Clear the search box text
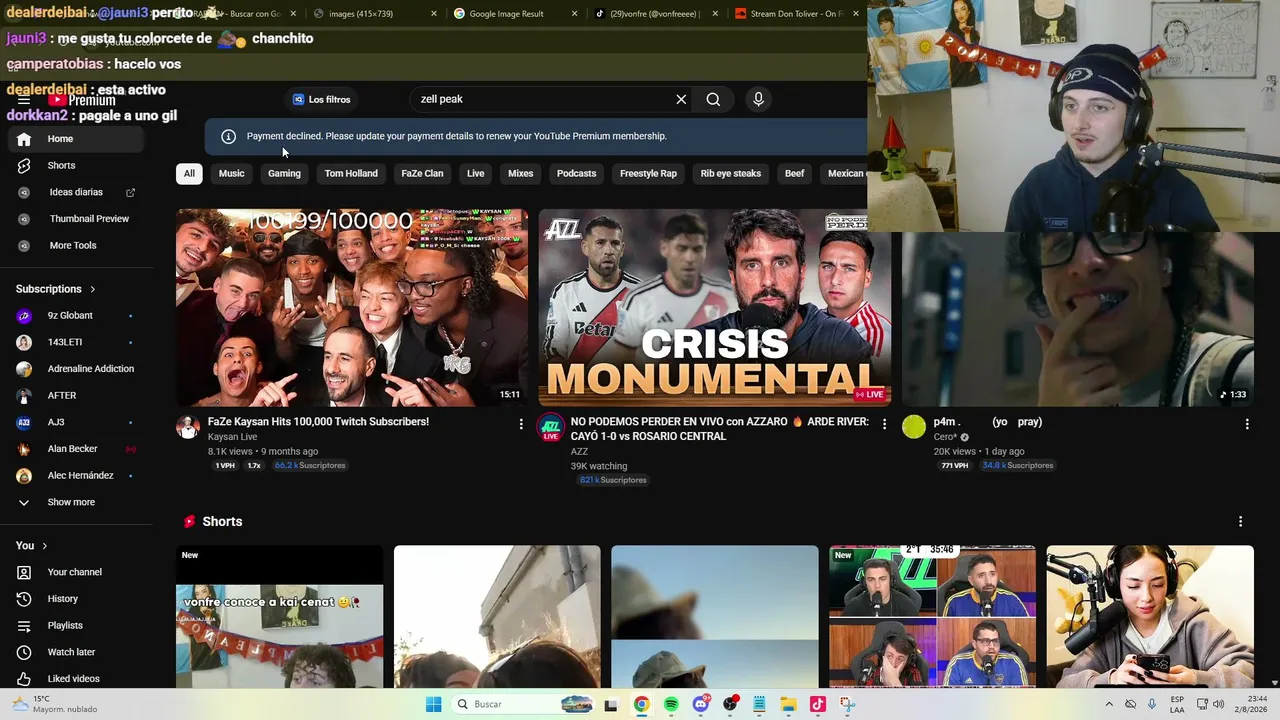Image resolution: width=1280 pixels, height=720 pixels. pos(681,99)
